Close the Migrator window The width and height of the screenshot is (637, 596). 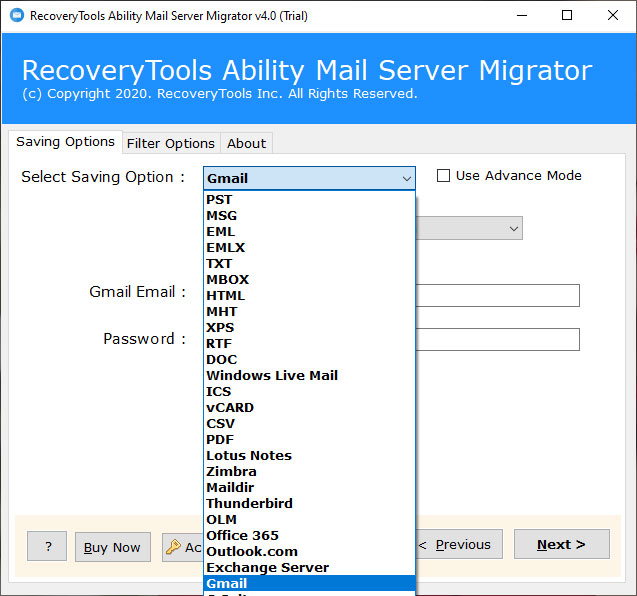613,15
